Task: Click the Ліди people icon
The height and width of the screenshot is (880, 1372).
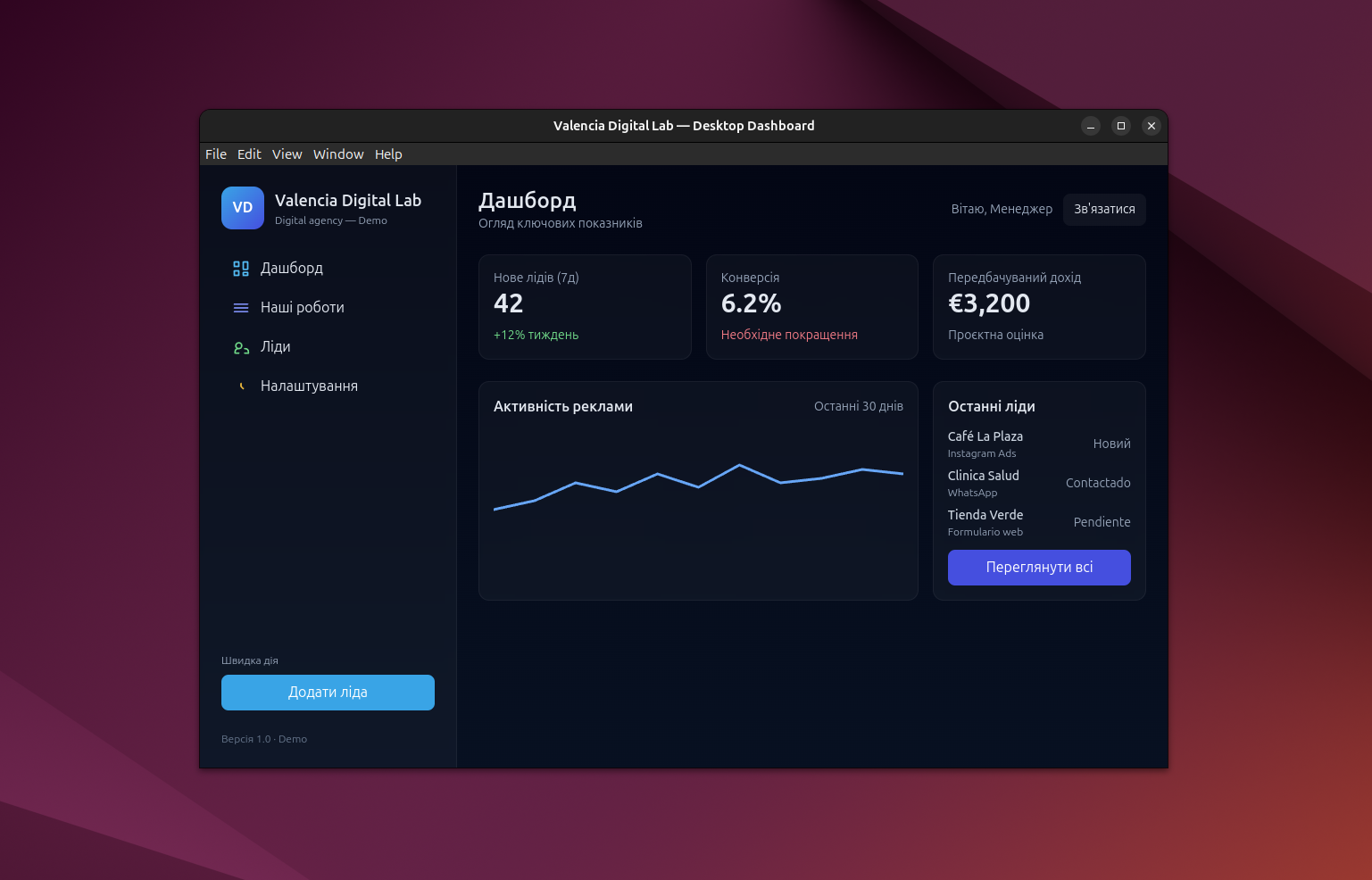Action: tap(241, 348)
